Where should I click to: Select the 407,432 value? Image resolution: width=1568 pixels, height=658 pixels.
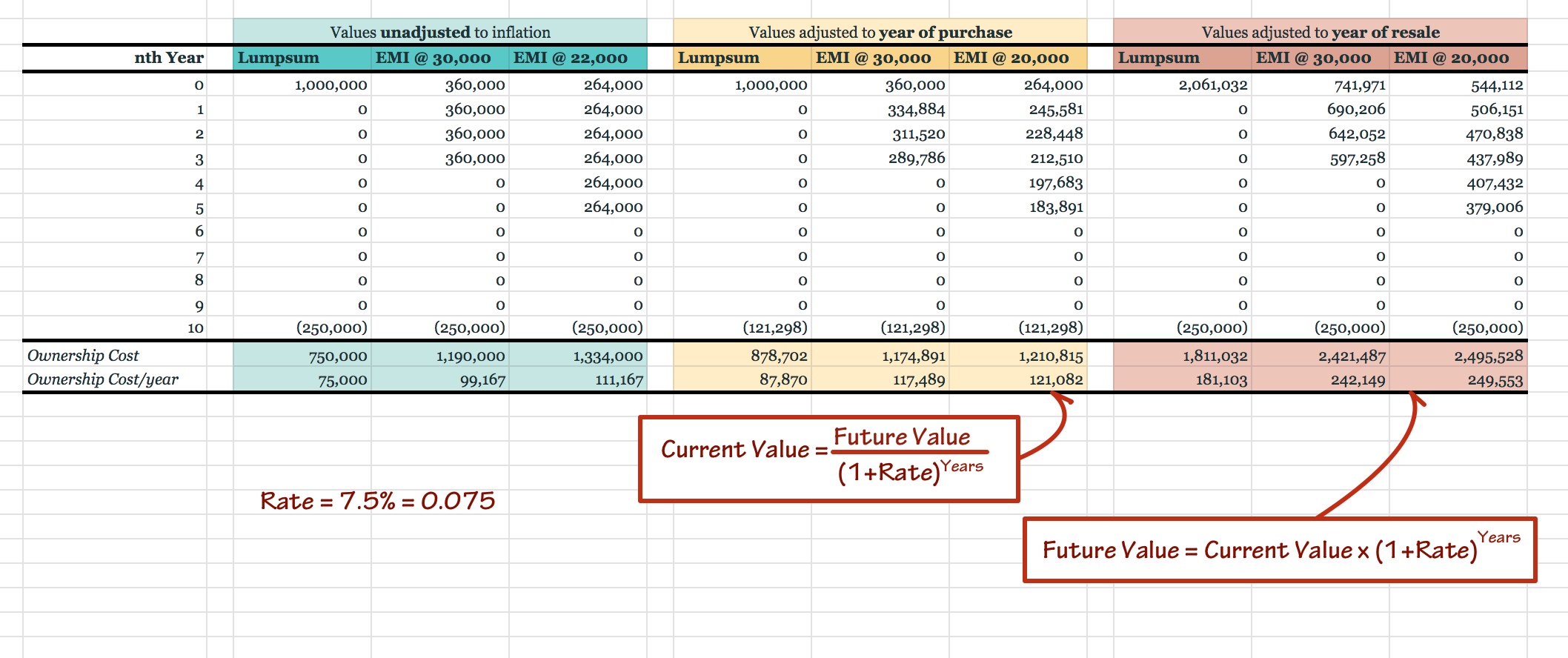tap(1495, 183)
